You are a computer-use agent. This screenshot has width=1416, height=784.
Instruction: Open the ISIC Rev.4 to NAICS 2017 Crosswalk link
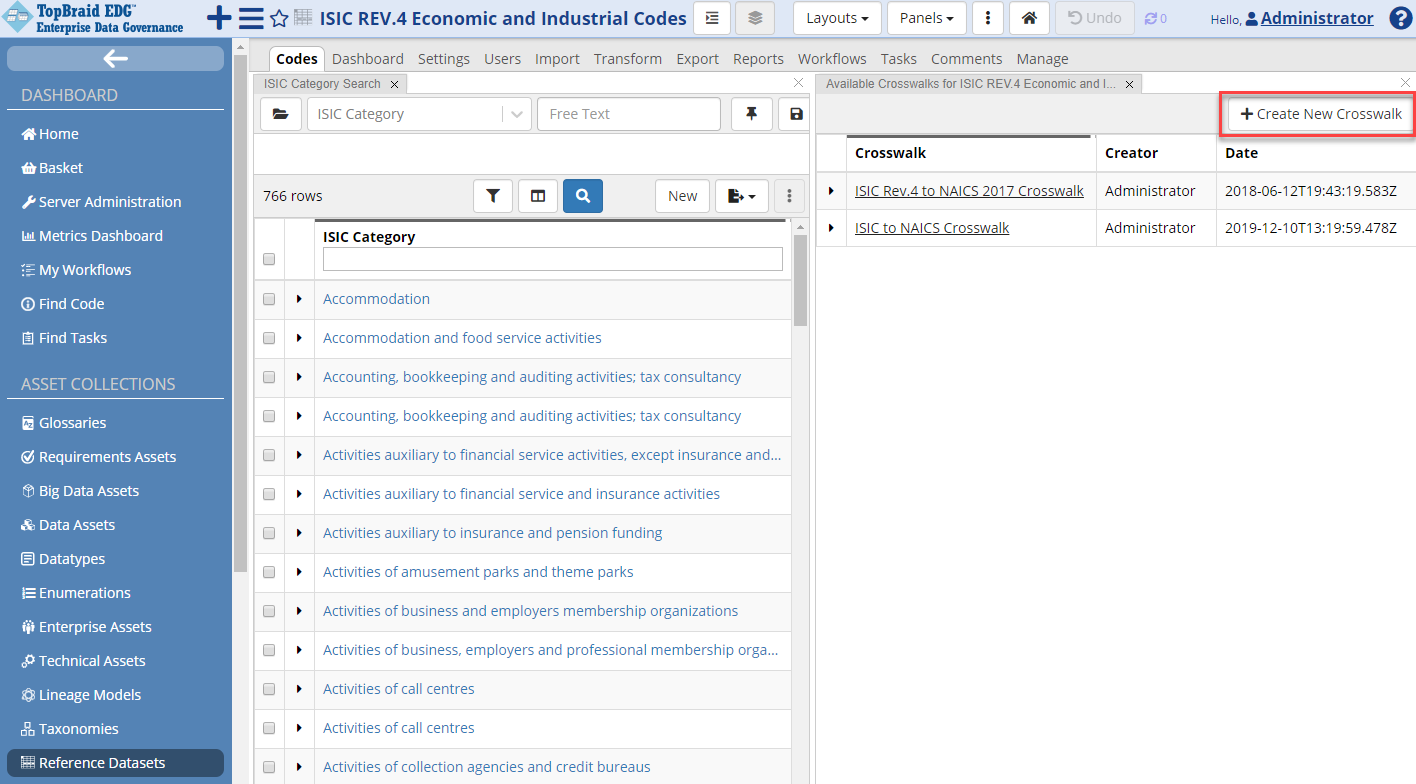(x=969, y=191)
